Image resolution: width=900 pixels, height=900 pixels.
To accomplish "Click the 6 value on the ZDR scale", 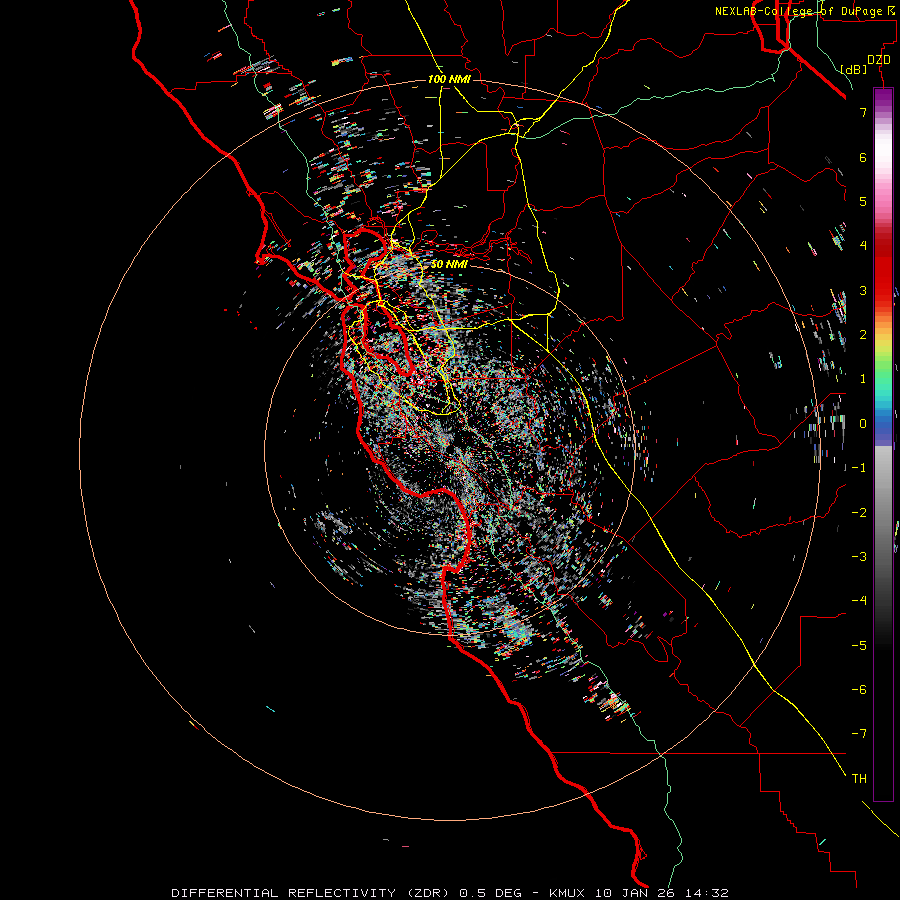I will click(x=863, y=157).
